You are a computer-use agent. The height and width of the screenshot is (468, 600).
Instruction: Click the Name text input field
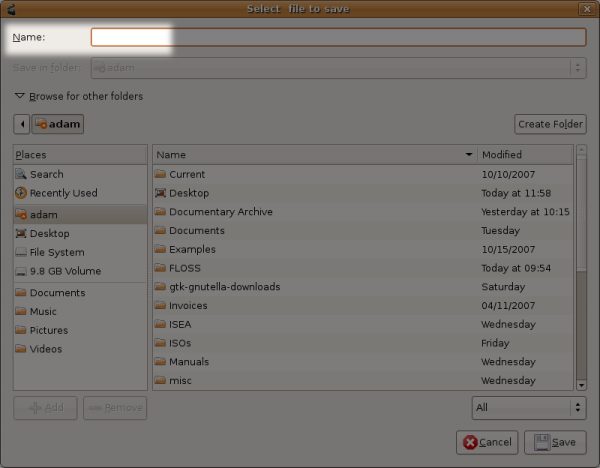(x=338, y=37)
